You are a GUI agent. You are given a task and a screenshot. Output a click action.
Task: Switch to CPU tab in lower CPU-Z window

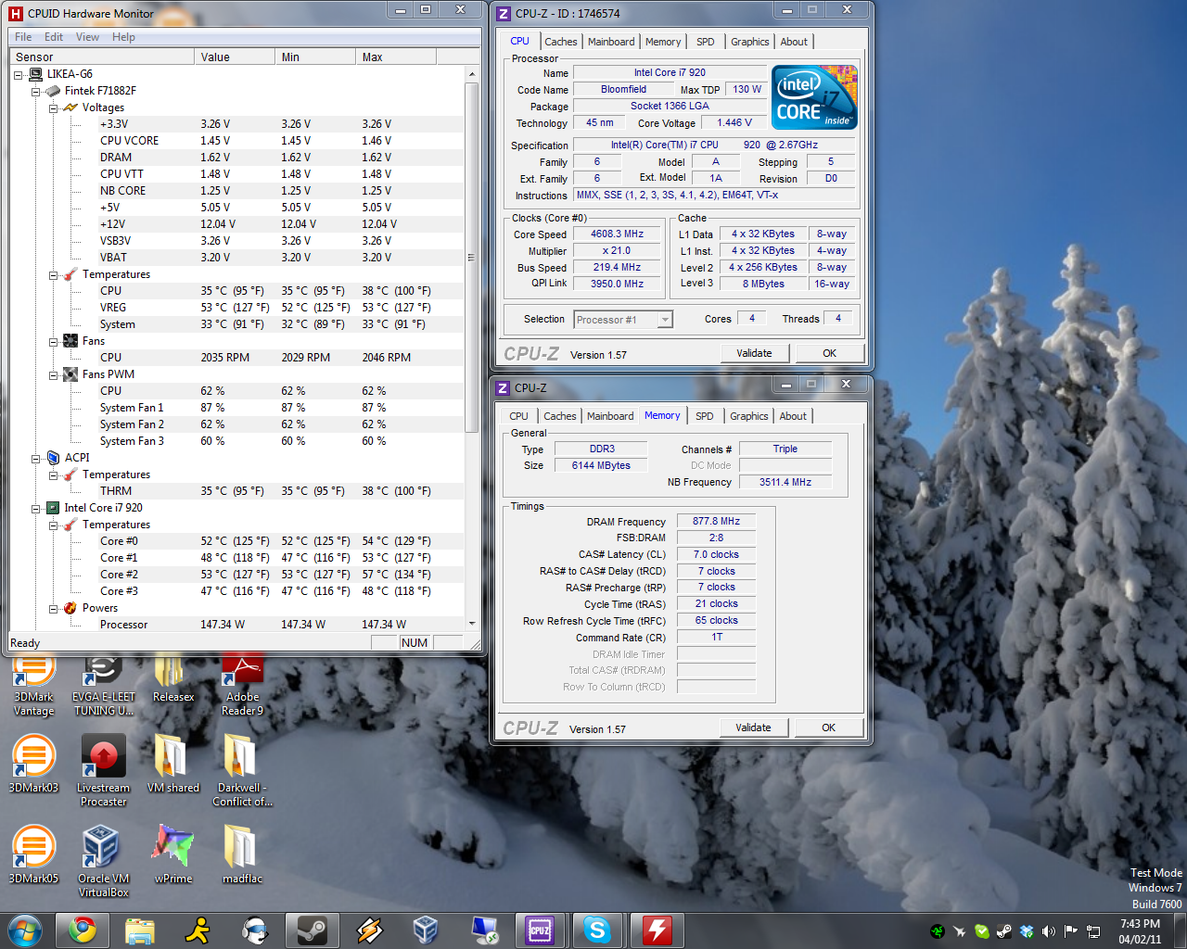(519, 416)
